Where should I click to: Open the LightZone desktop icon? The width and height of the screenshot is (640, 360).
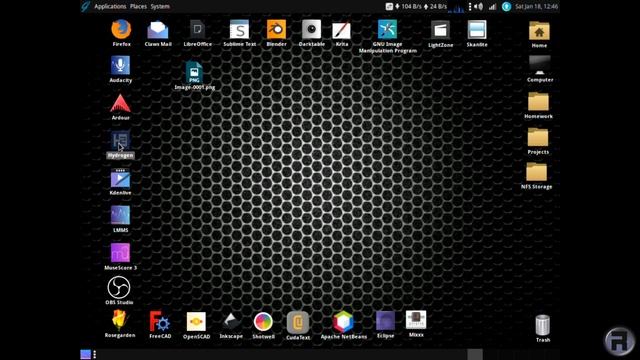(x=440, y=31)
